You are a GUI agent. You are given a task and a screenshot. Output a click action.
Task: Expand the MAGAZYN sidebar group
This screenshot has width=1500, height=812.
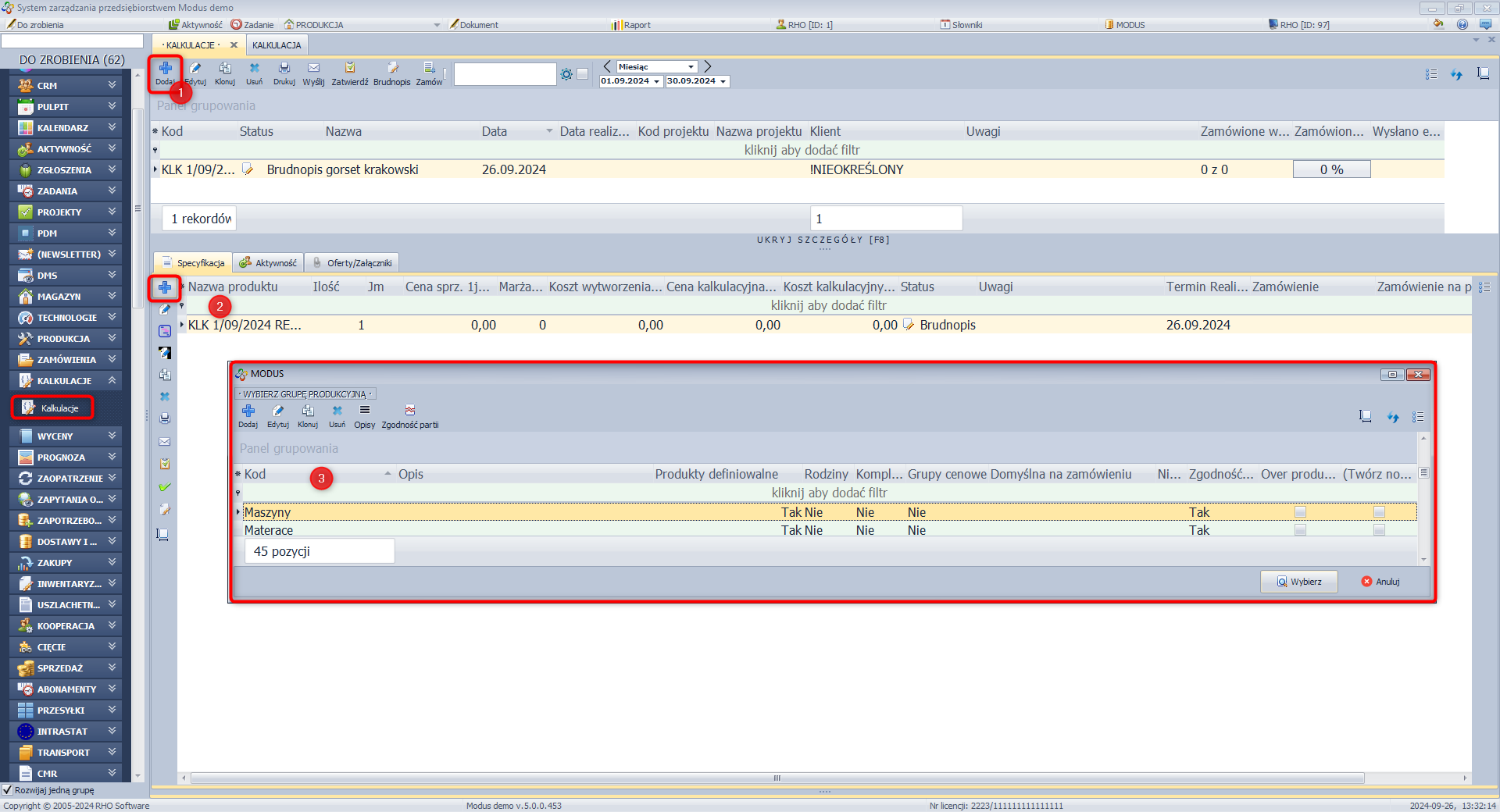tap(66, 297)
